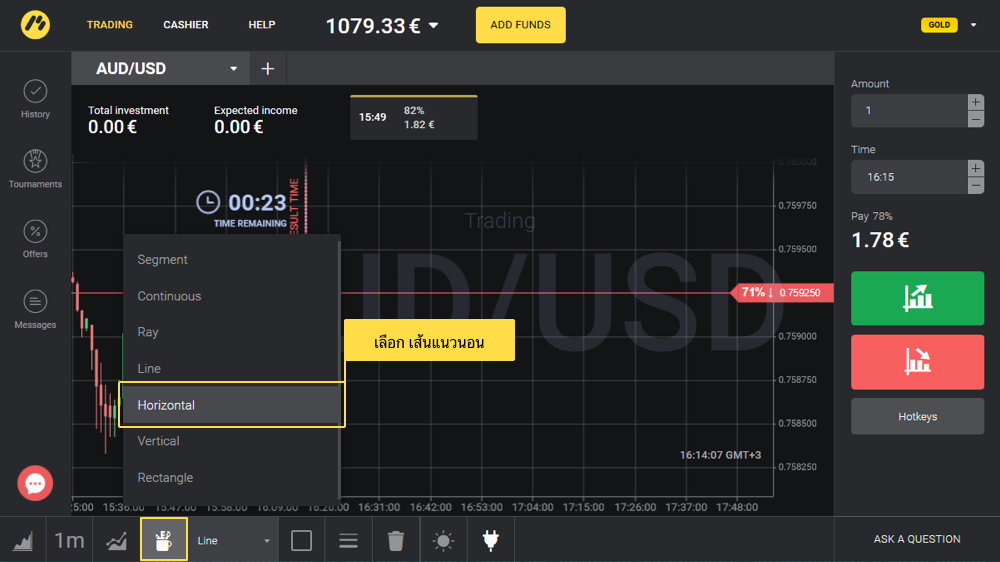Select Horizontal from the line menu

[x=231, y=405]
